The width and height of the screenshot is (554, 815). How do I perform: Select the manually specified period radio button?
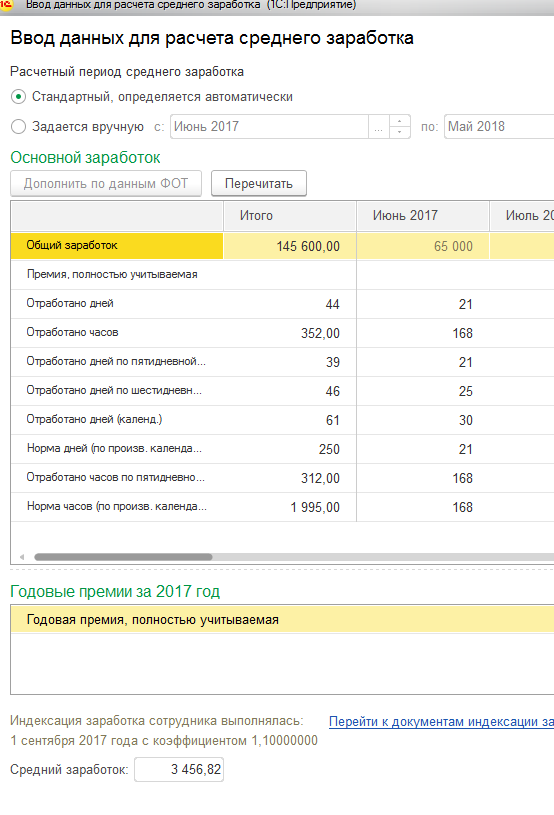[18, 126]
